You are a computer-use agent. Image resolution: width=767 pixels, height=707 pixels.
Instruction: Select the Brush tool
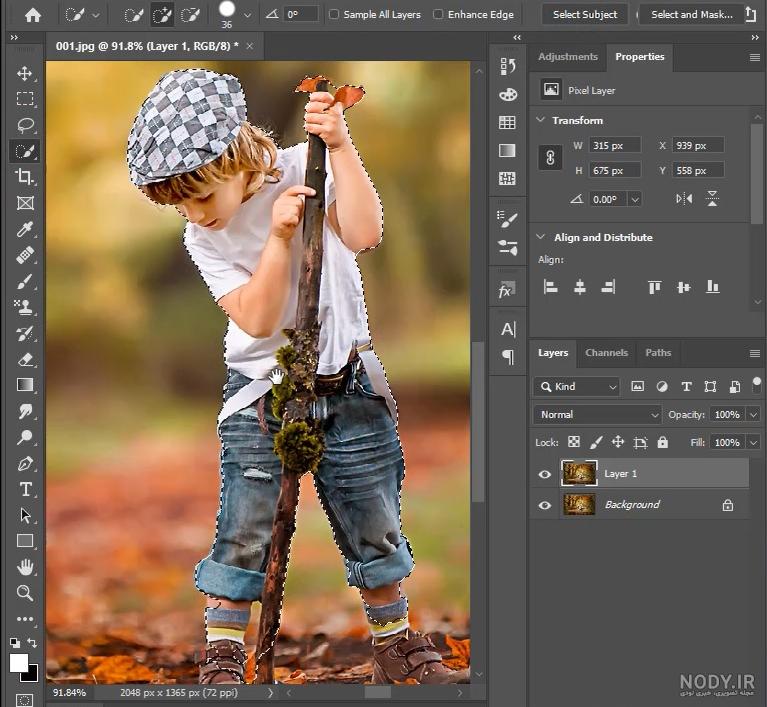pos(24,281)
